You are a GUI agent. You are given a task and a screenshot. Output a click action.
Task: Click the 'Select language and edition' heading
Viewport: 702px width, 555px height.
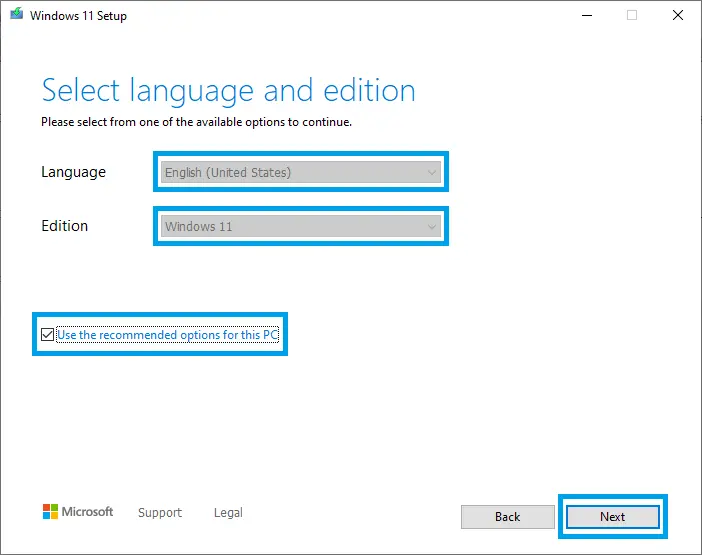click(x=228, y=90)
